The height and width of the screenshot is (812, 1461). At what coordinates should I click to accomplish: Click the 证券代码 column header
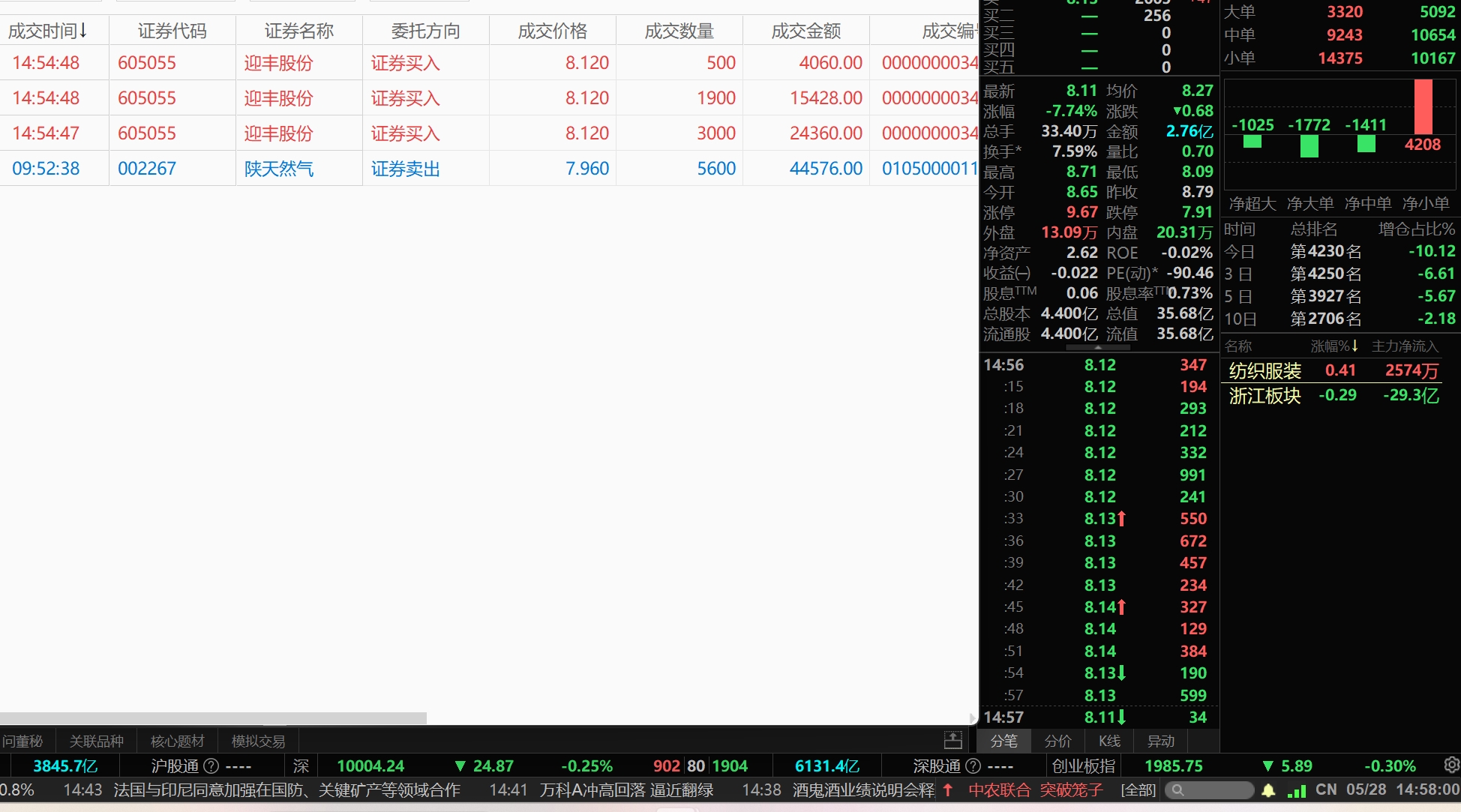(x=172, y=31)
